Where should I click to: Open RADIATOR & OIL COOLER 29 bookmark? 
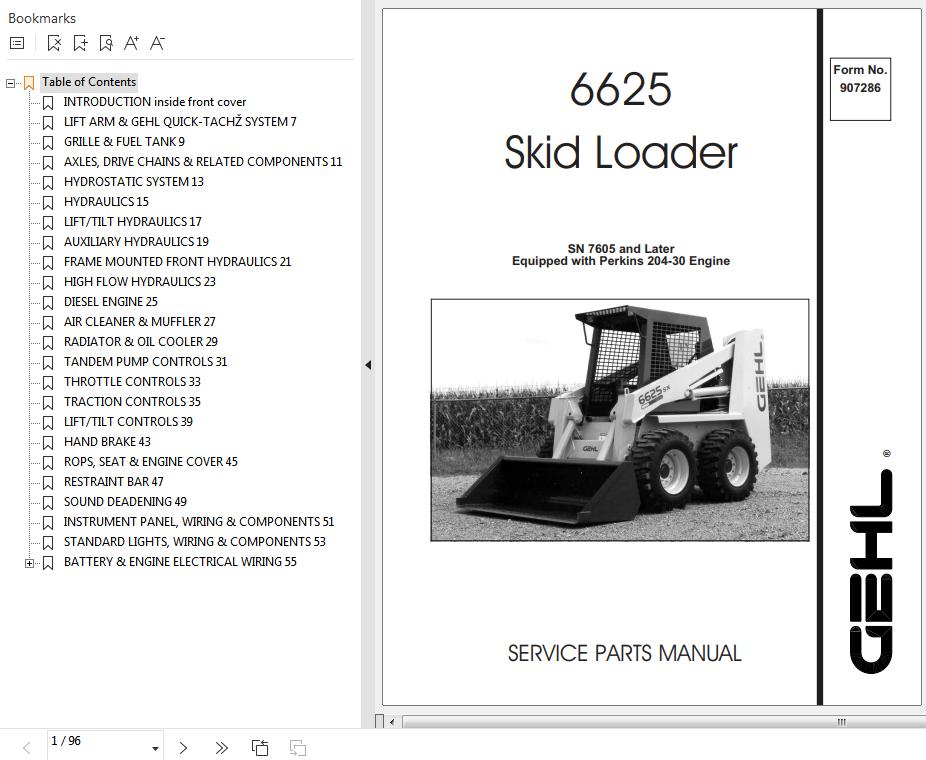click(x=141, y=342)
